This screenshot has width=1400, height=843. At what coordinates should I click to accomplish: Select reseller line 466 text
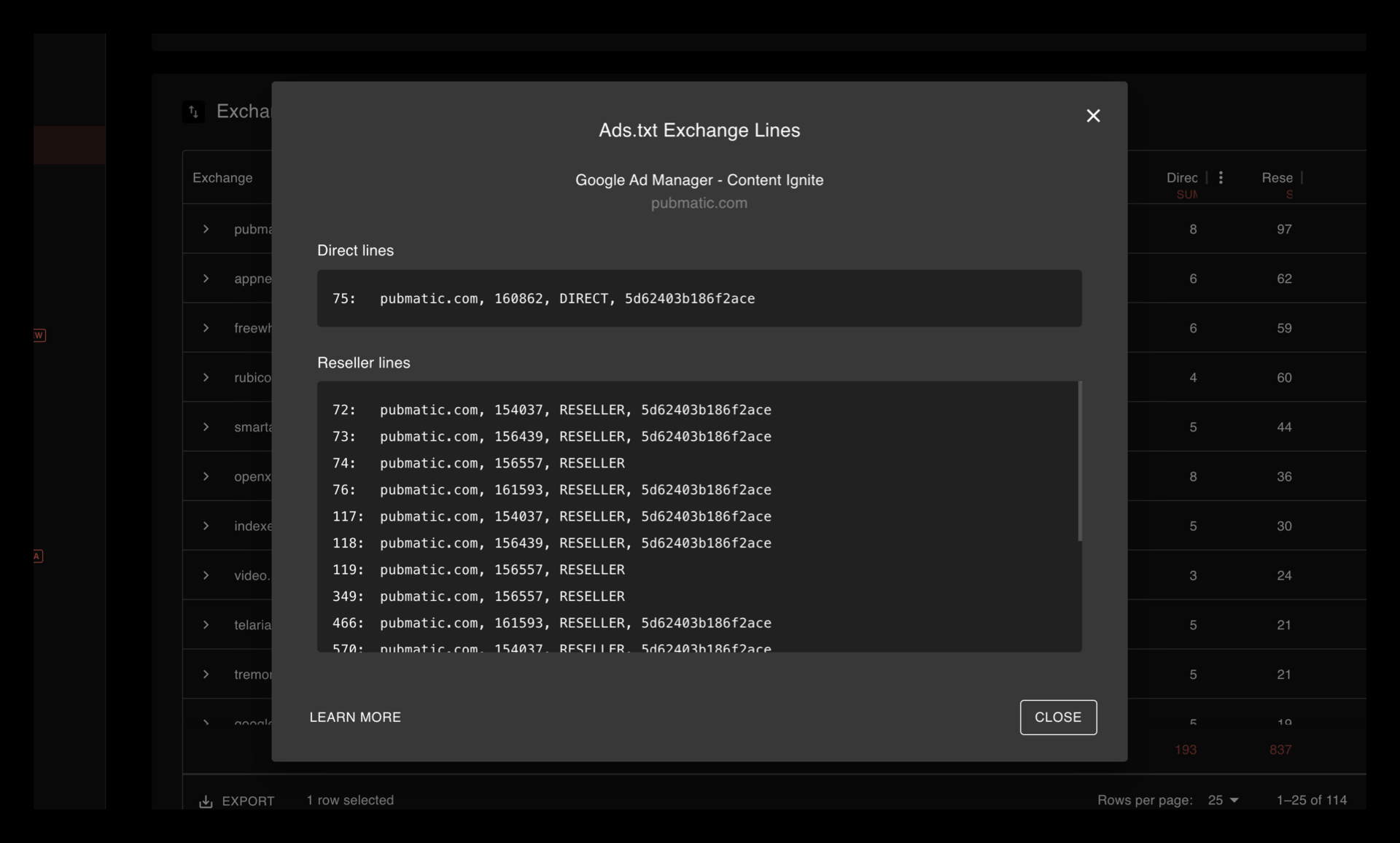point(552,623)
